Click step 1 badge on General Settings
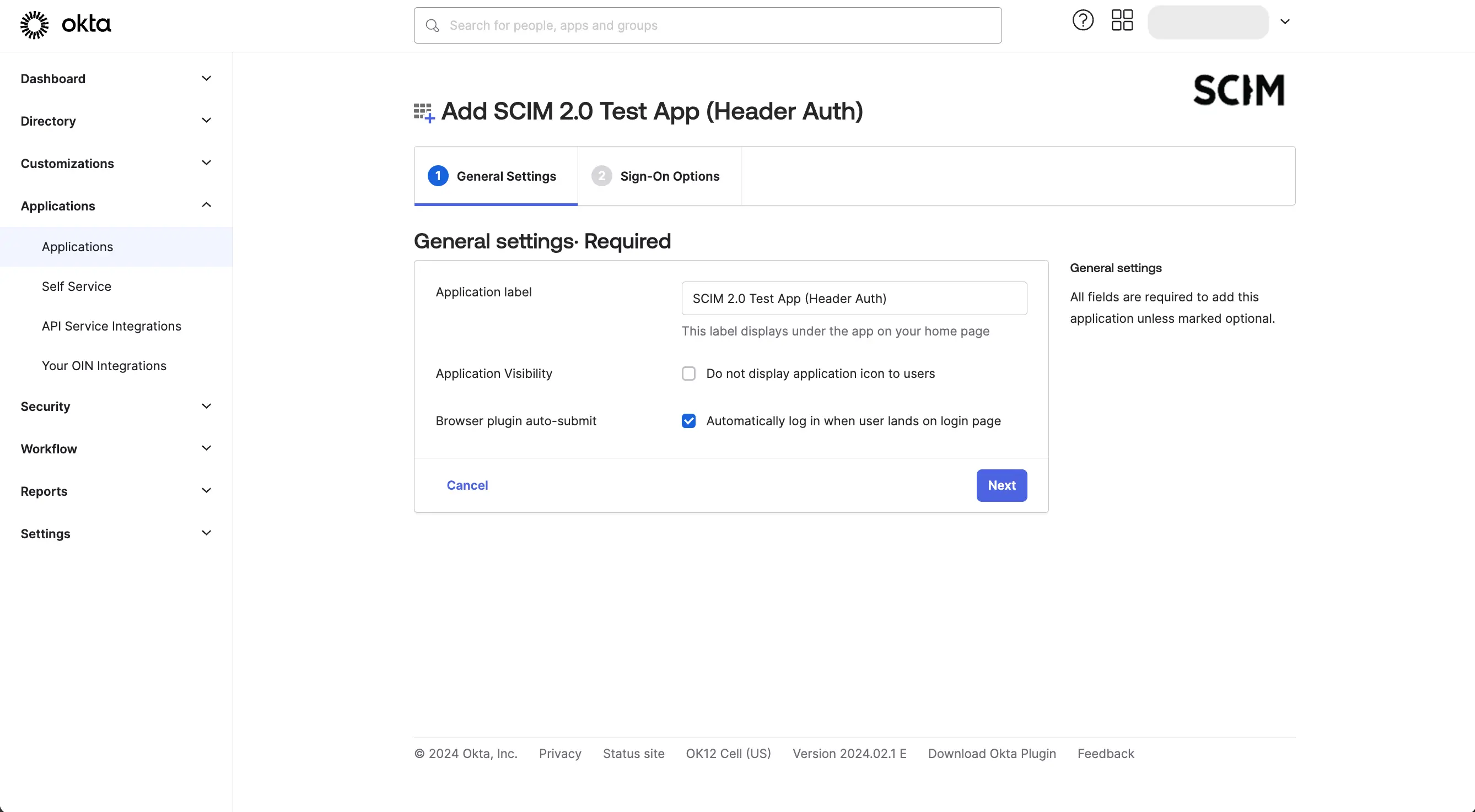Screen dimensions: 1475x812 pyautogui.click(x=438, y=176)
